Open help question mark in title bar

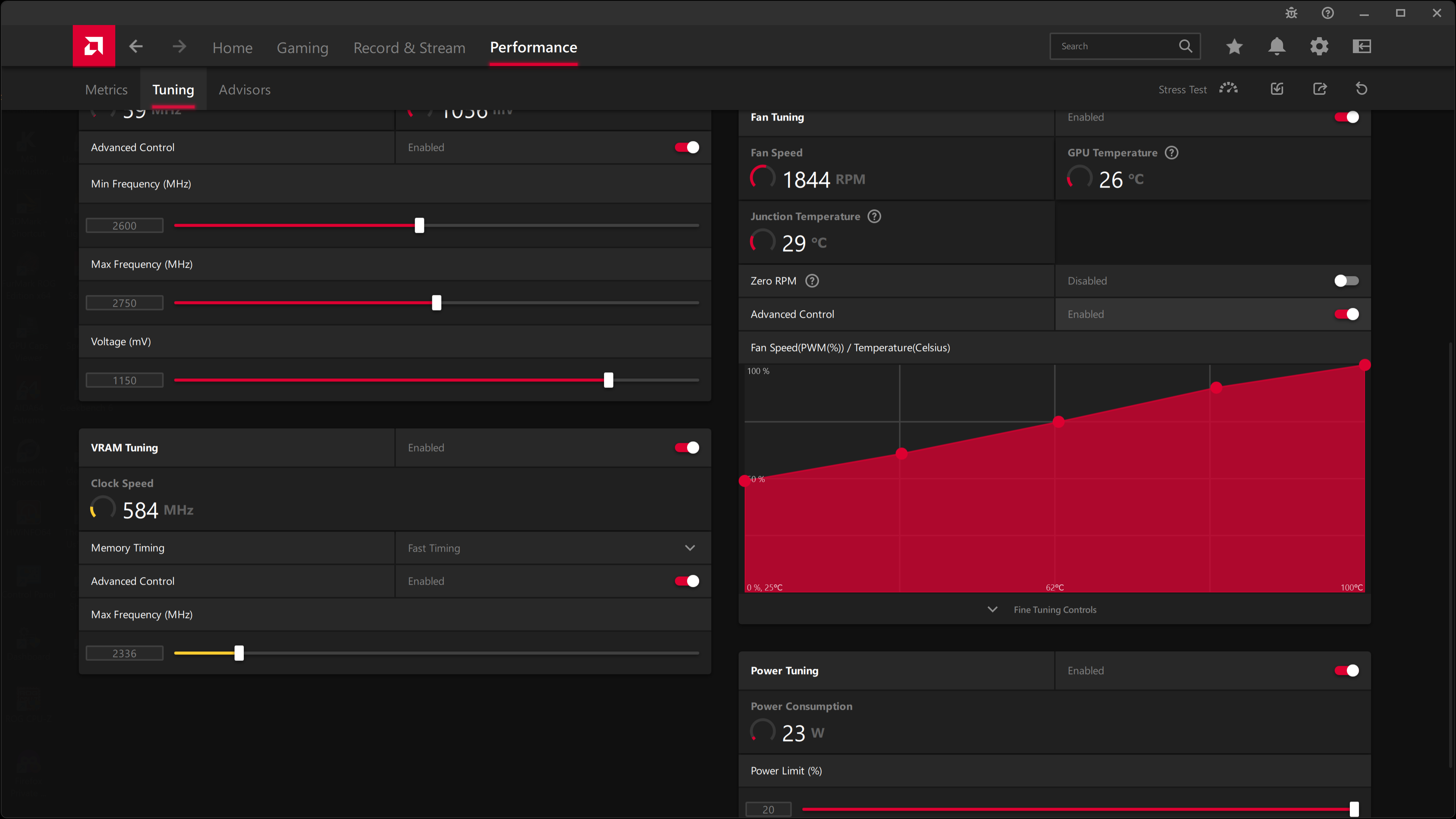click(x=1328, y=13)
